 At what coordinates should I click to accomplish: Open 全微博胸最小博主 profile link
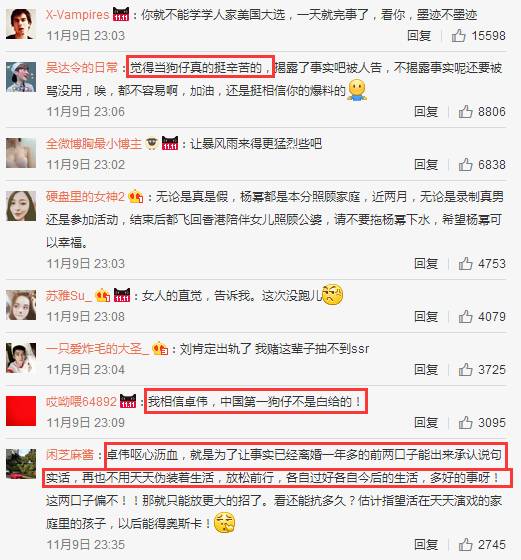point(94,144)
